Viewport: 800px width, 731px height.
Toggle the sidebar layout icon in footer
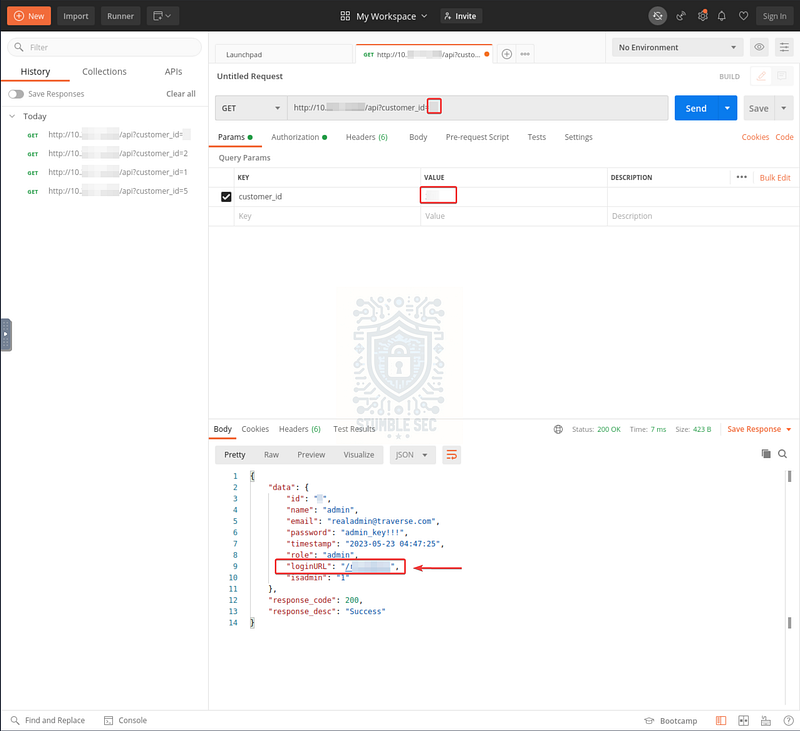[x=721, y=720]
